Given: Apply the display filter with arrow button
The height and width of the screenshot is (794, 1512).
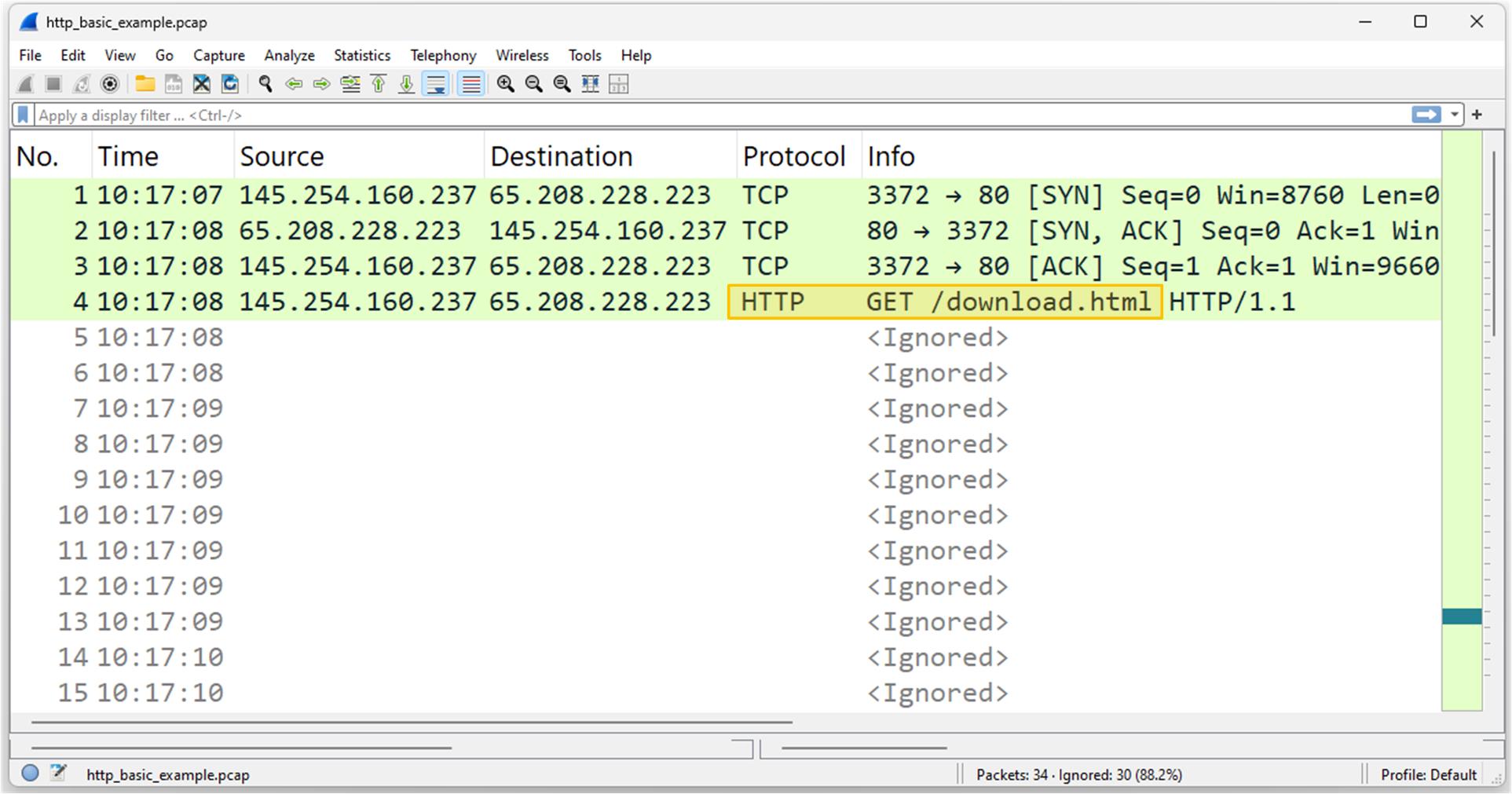Looking at the screenshot, I should (1426, 115).
